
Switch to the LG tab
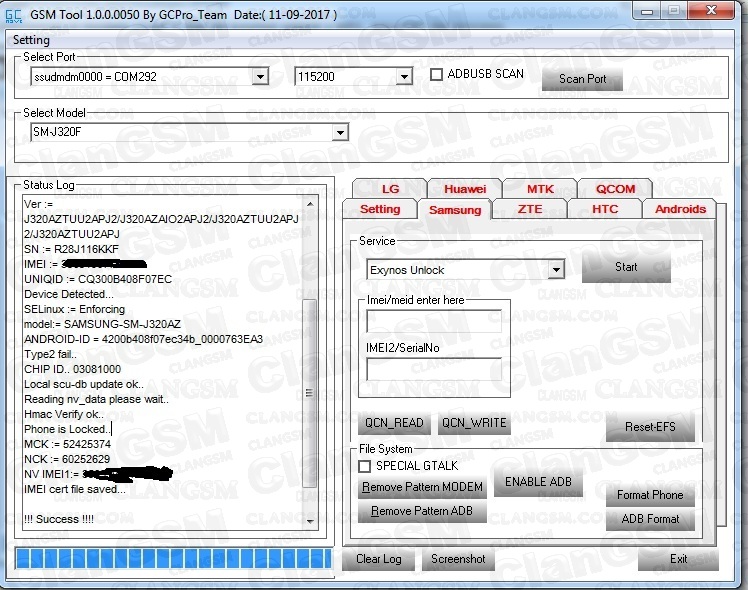click(390, 189)
